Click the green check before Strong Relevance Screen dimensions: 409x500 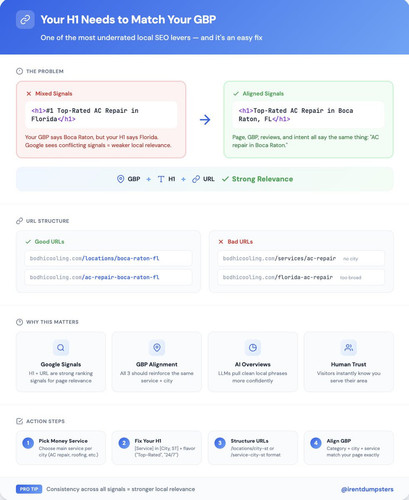225,179
